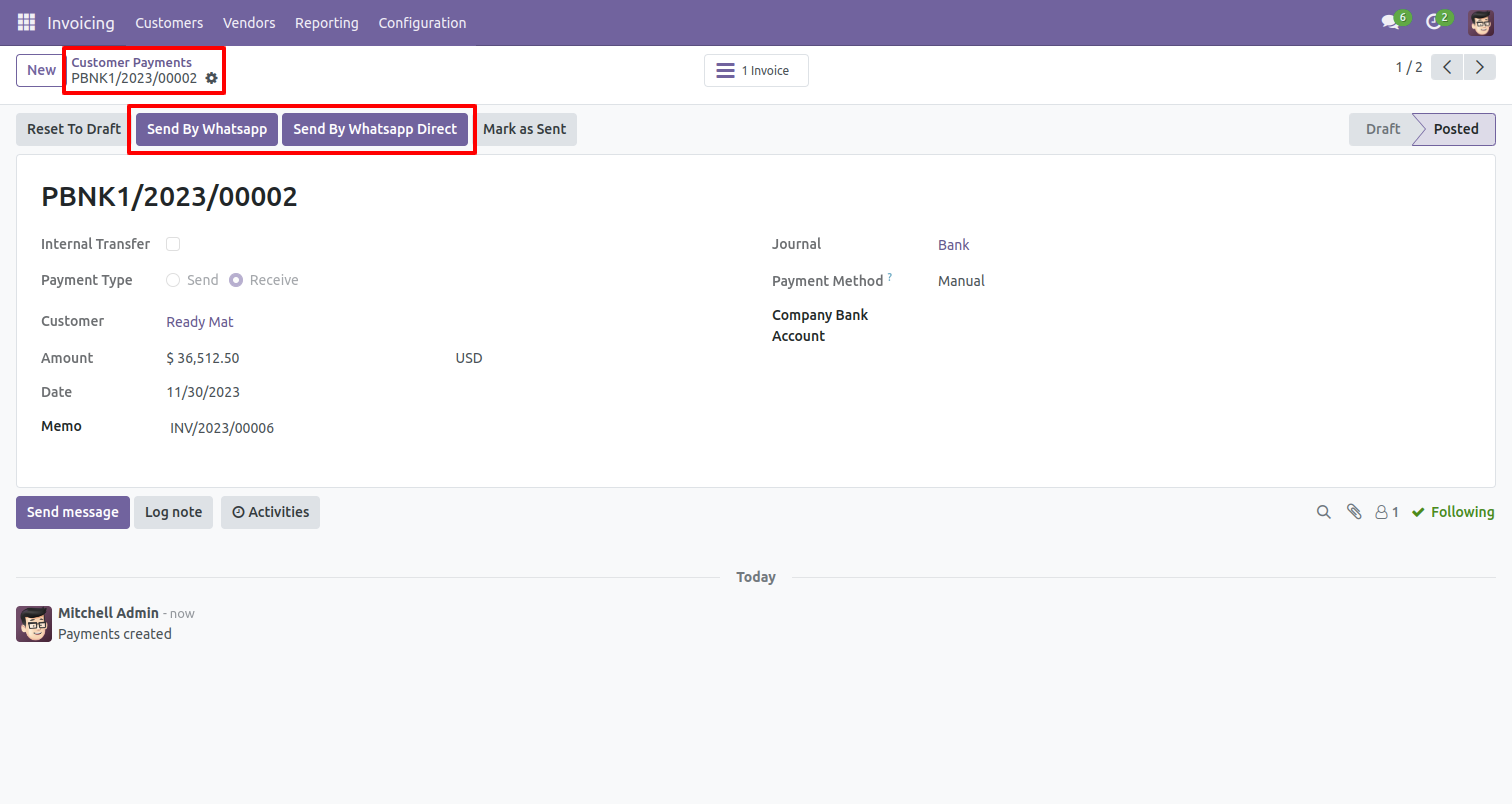
Task: Click the Payments created message text
Action: (115, 634)
